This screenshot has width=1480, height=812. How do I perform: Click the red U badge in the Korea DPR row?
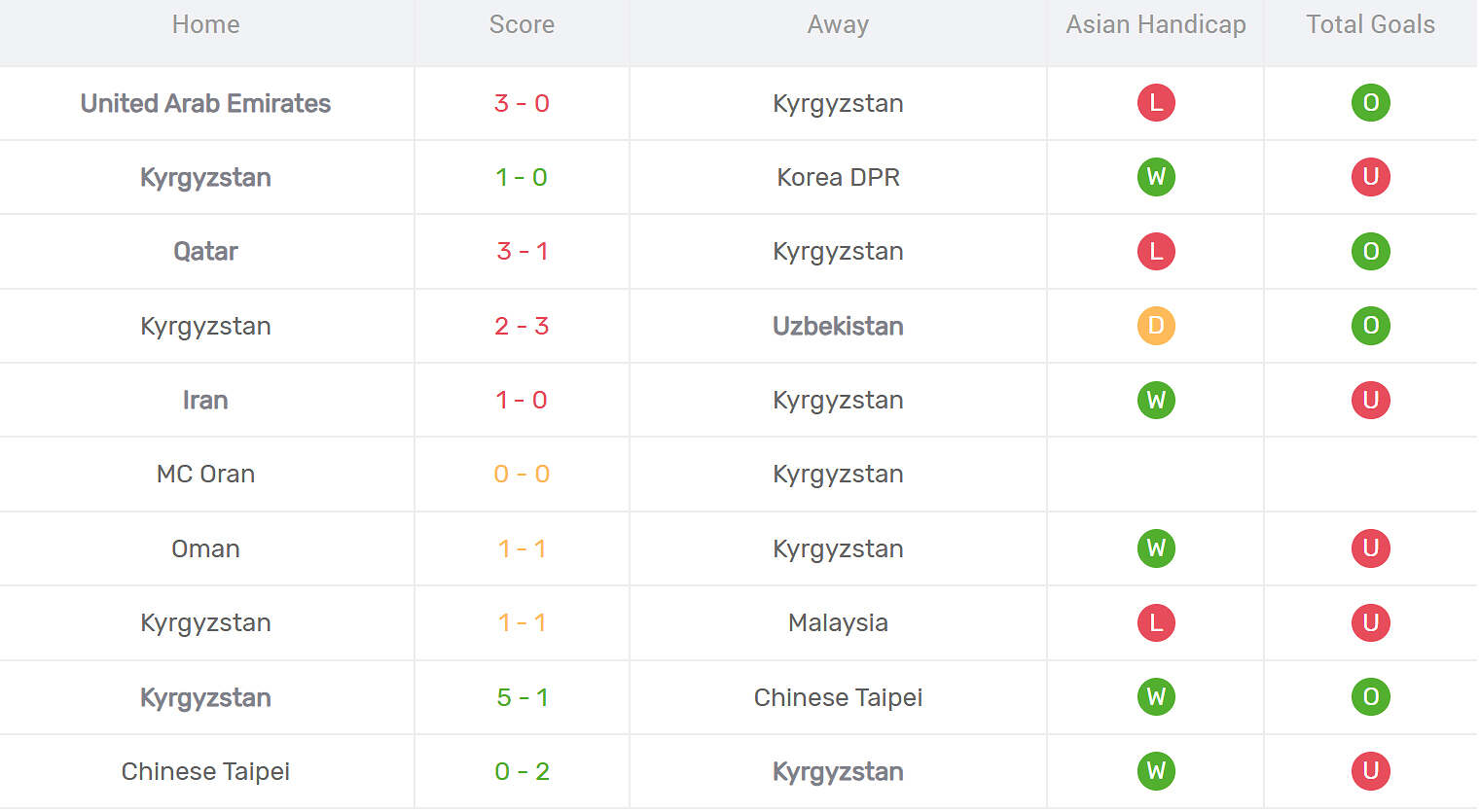[1370, 177]
